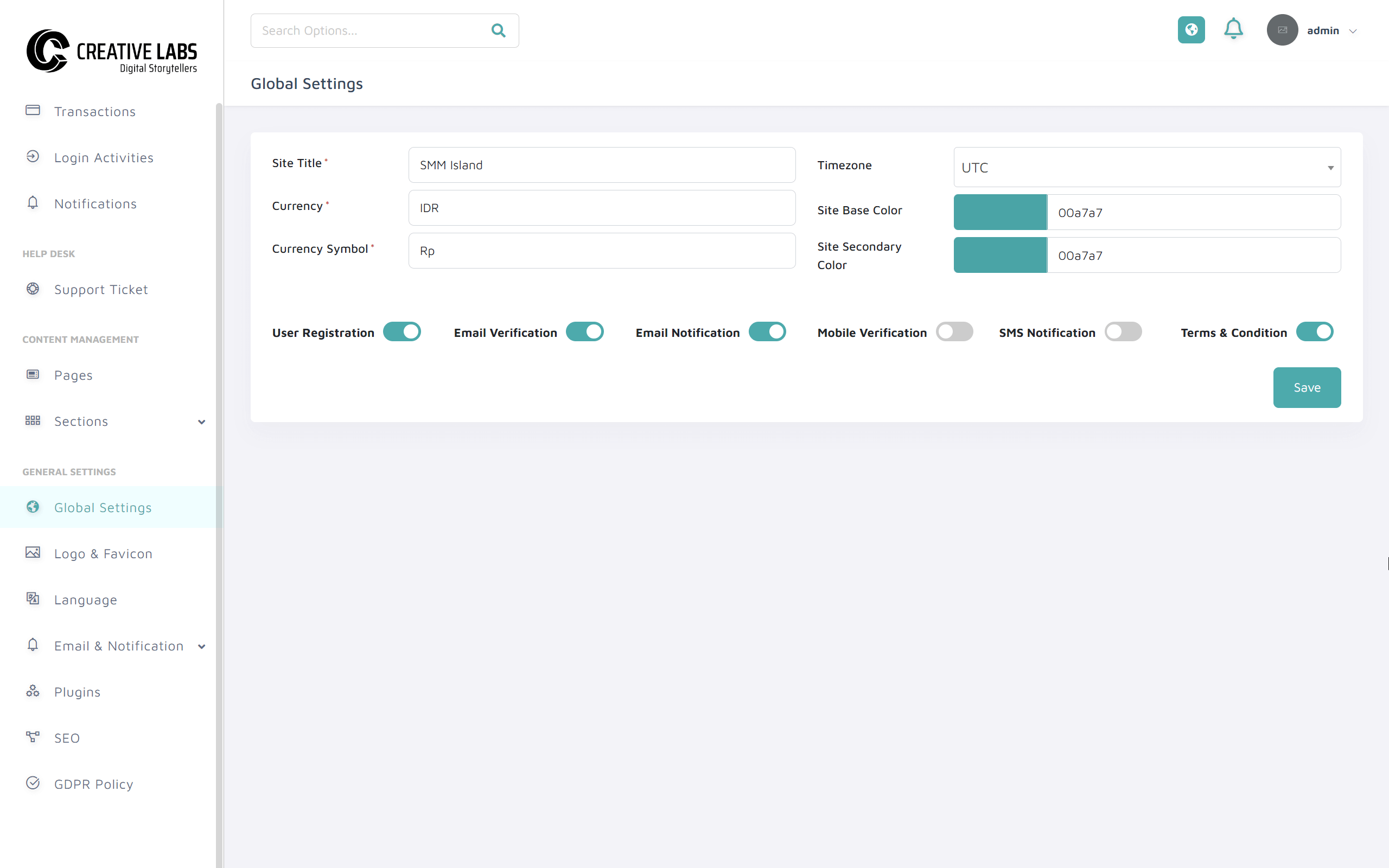
Task: Click the Site Title input field
Action: tap(602, 165)
